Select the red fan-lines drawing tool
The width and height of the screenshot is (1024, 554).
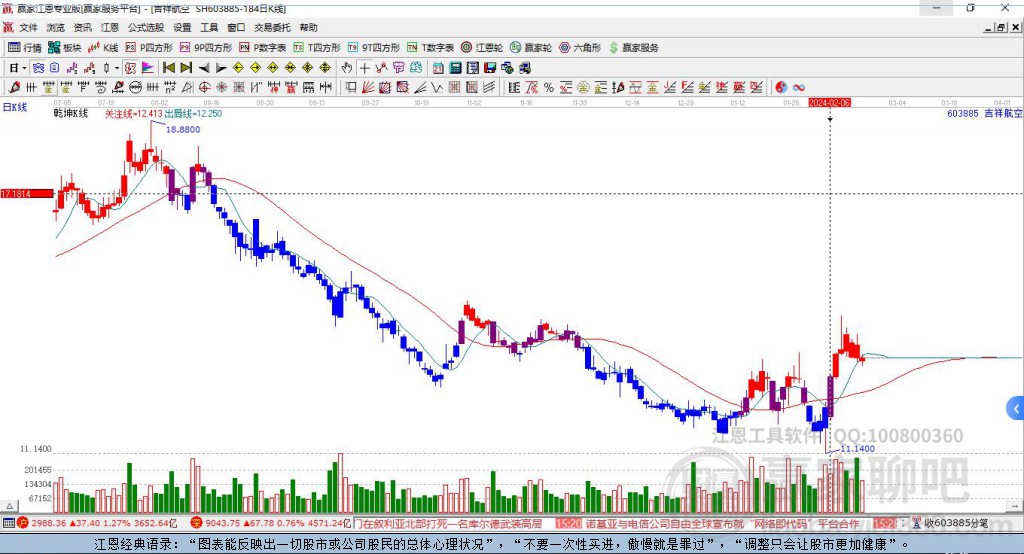click(x=368, y=88)
